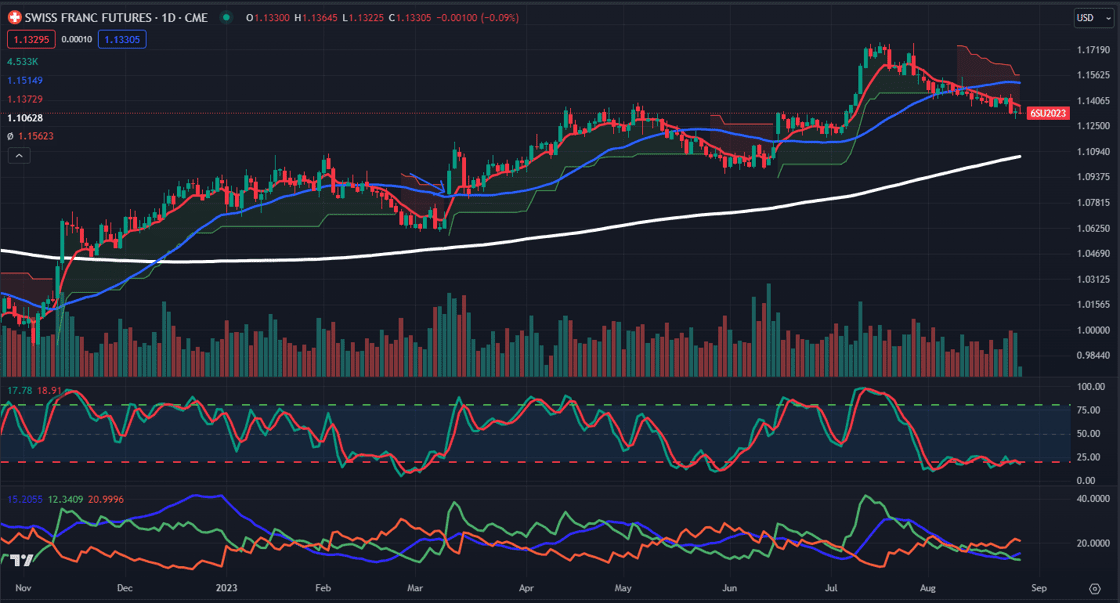
Task: Click the Nov label on time axis
Action: click(24, 588)
